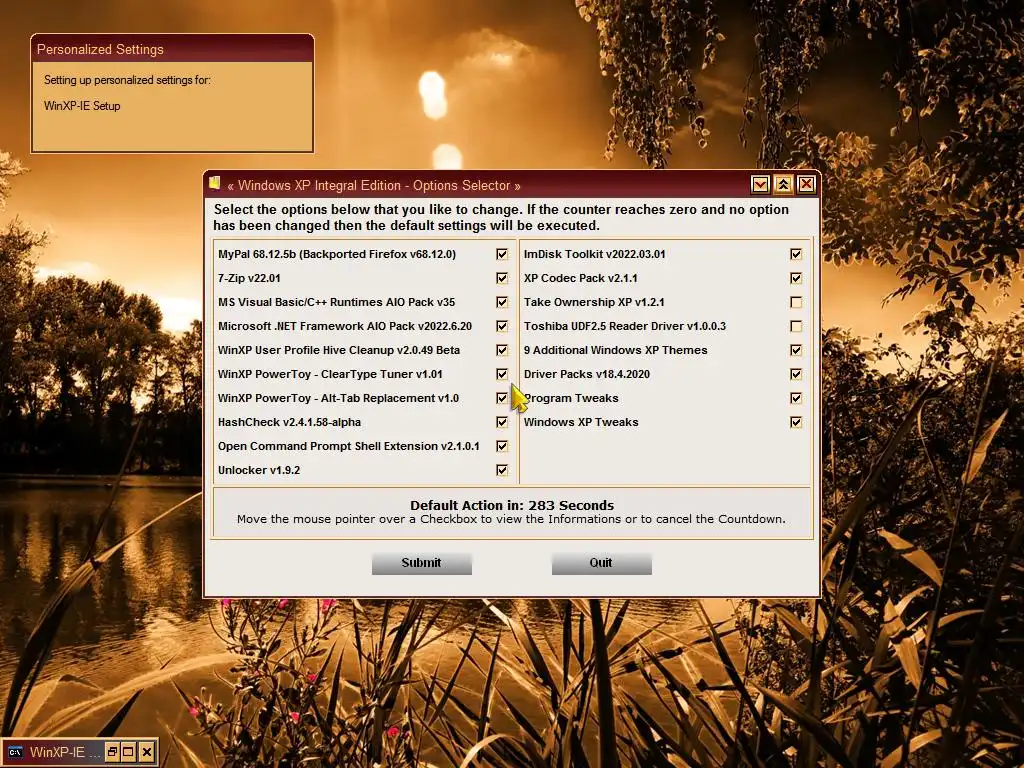Close the Options Selector window
Viewport: 1024px width, 768px height.
[807, 185]
